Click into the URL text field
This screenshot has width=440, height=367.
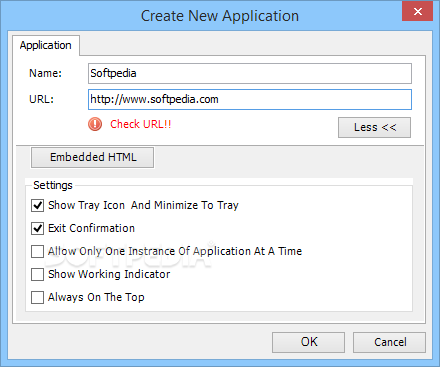250,99
